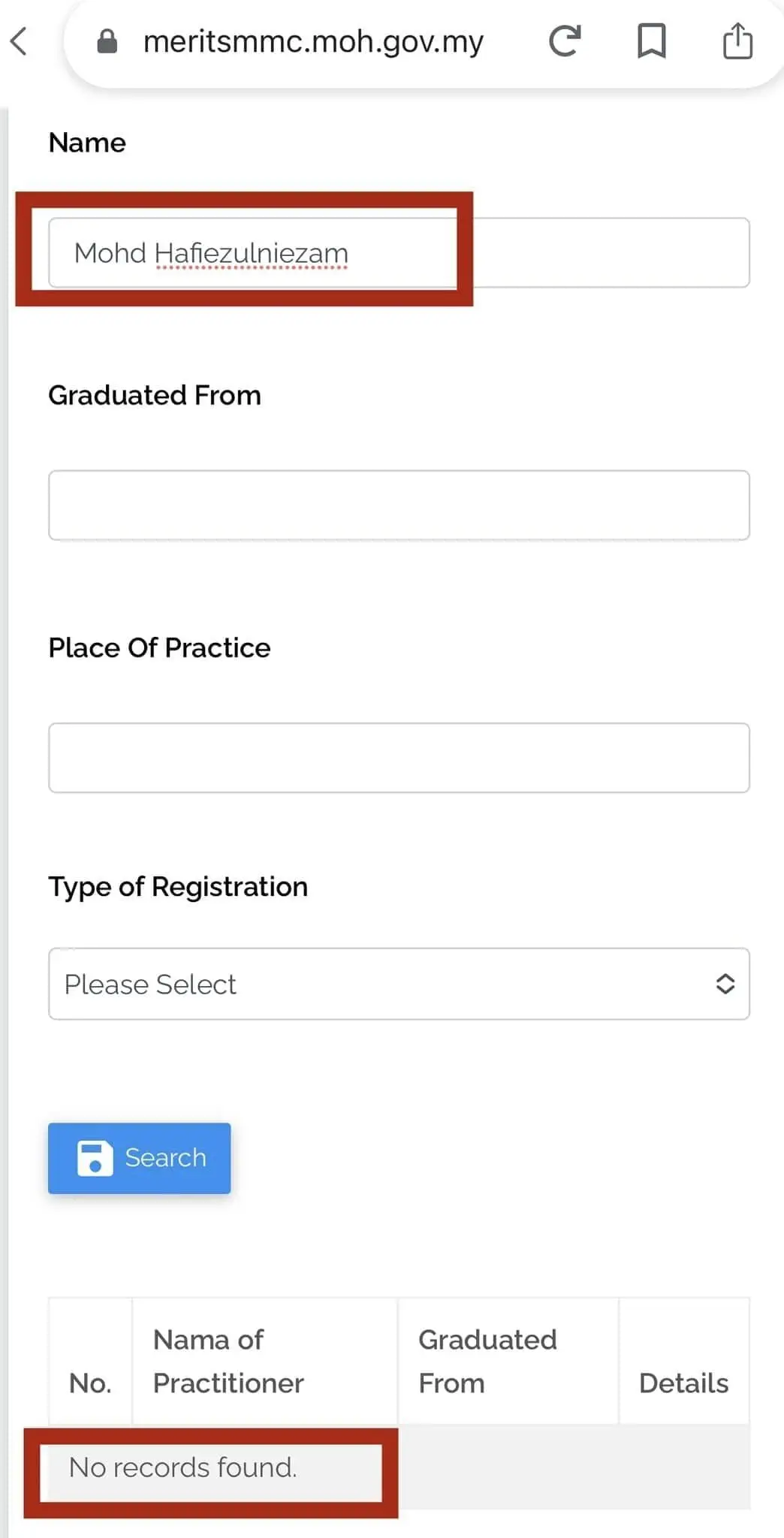Click the empty Graduated From input field
Viewport: 784px width, 1538px height.
(398, 505)
